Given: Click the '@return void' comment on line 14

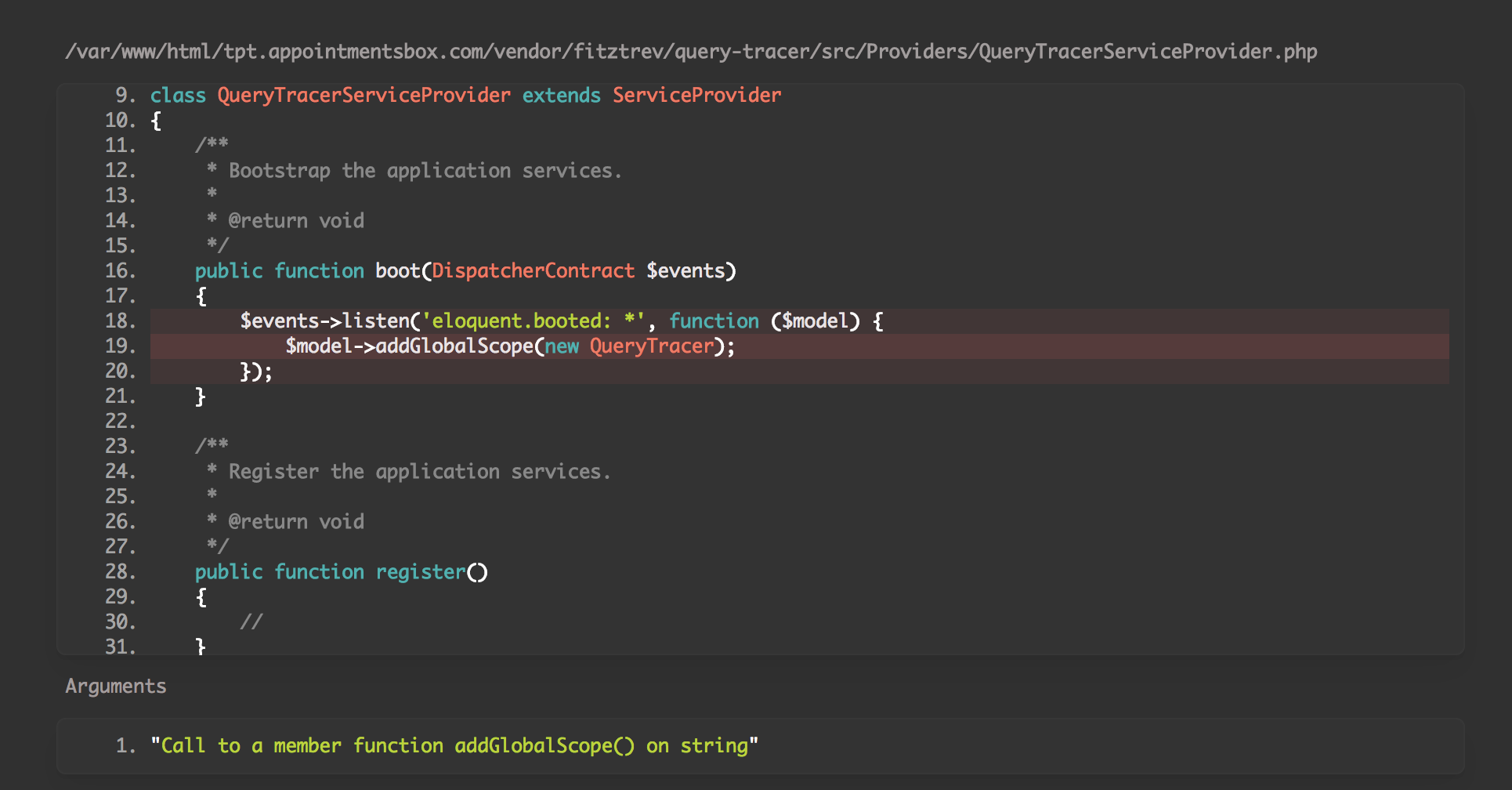Looking at the screenshot, I should tap(296, 221).
